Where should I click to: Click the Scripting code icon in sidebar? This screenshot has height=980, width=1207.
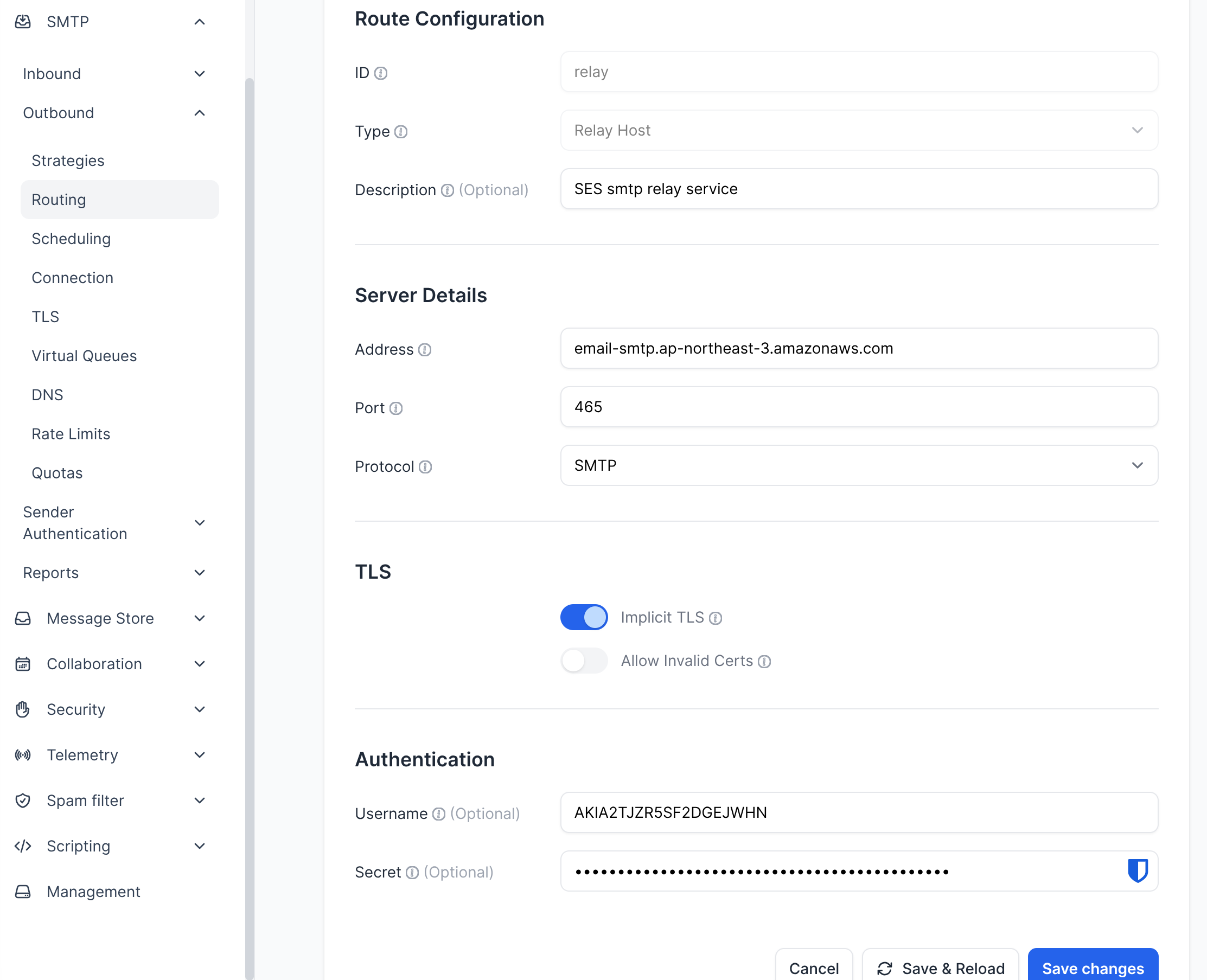pyautogui.click(x=23, y=846)
